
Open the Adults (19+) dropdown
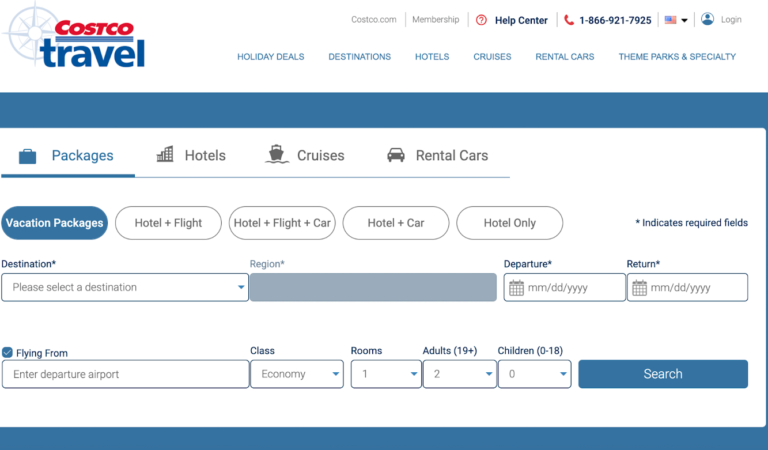point(459,374)
